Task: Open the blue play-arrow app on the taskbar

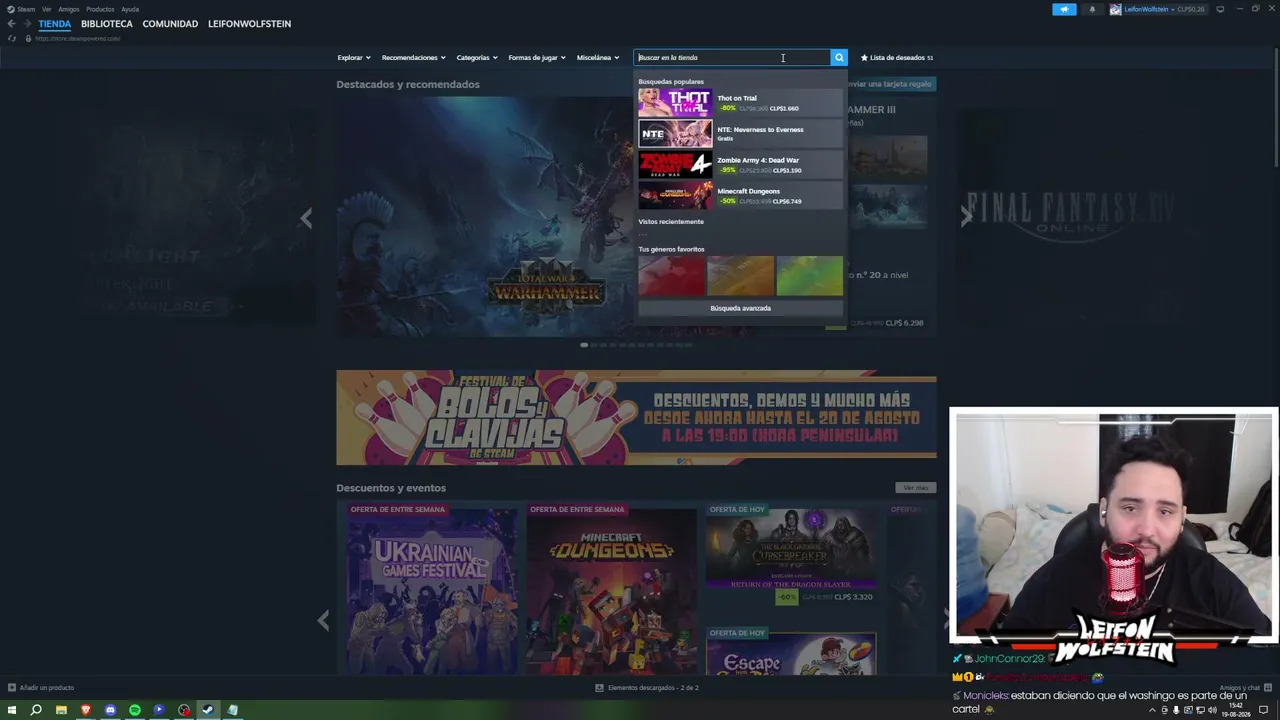Action: click(159, 710)
